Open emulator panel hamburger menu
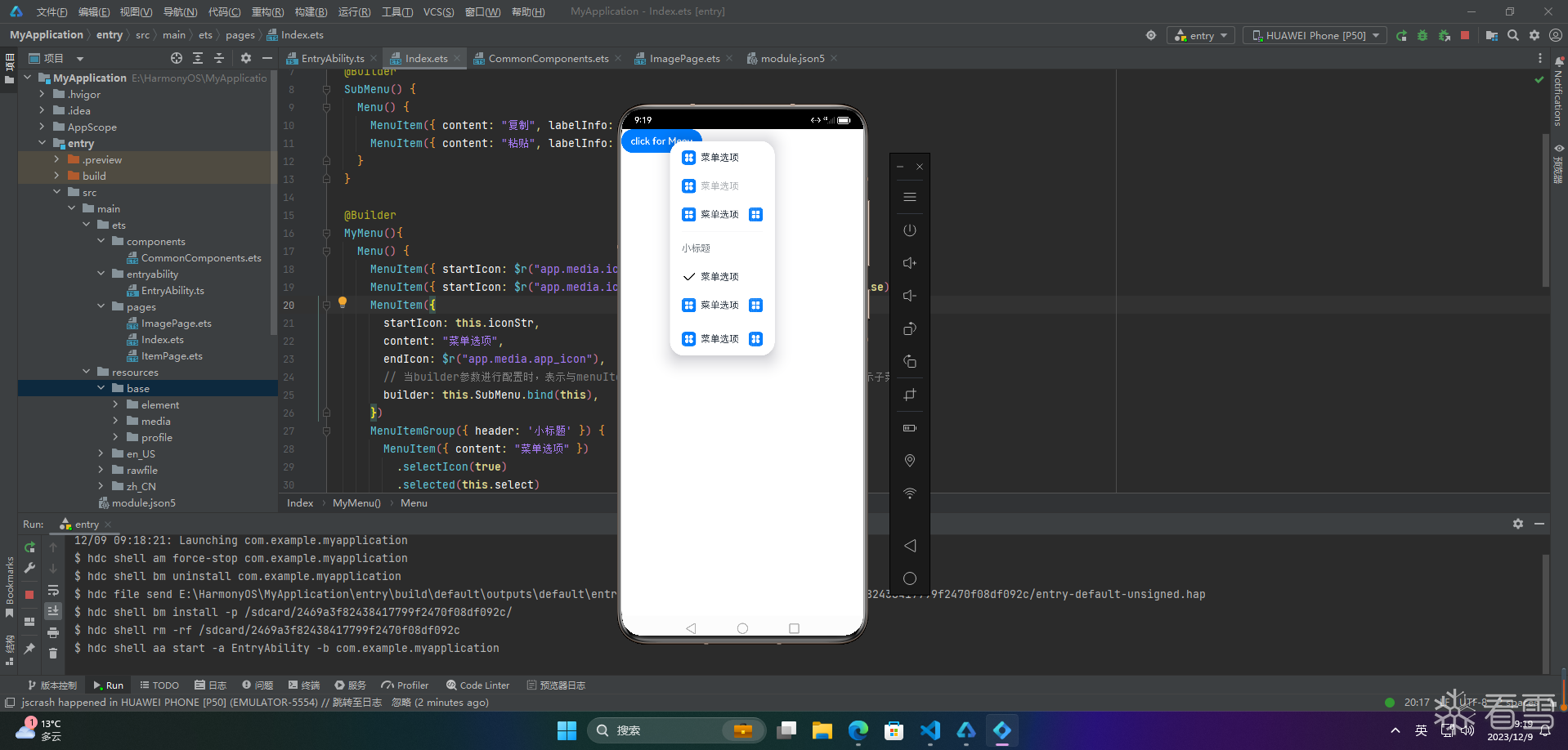This screenshot has width=1568, height=750. coord(909,197)
